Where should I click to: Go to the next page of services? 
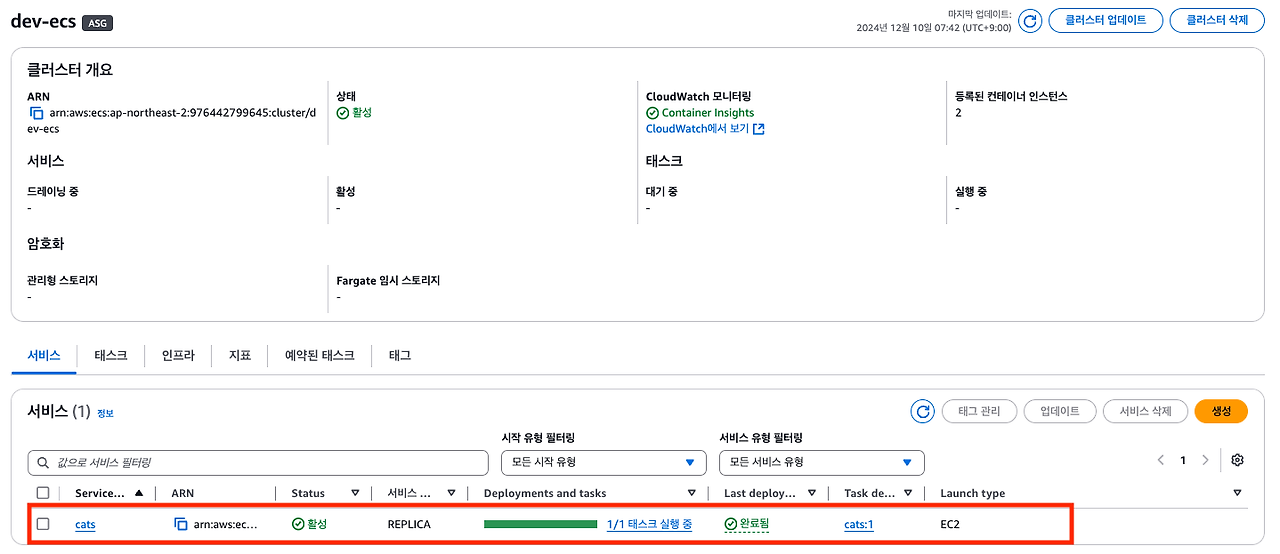(x=1205, y=460)
